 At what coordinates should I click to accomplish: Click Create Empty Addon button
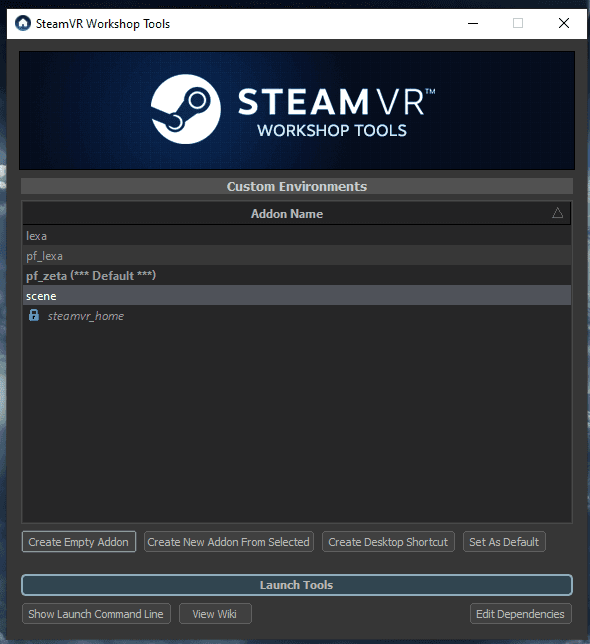78,542
